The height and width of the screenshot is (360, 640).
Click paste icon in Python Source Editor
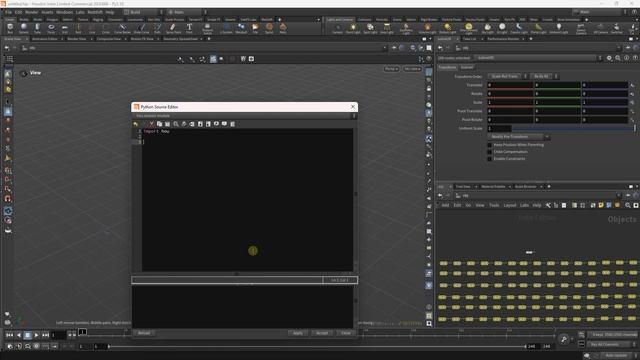[x=167, y=124]
